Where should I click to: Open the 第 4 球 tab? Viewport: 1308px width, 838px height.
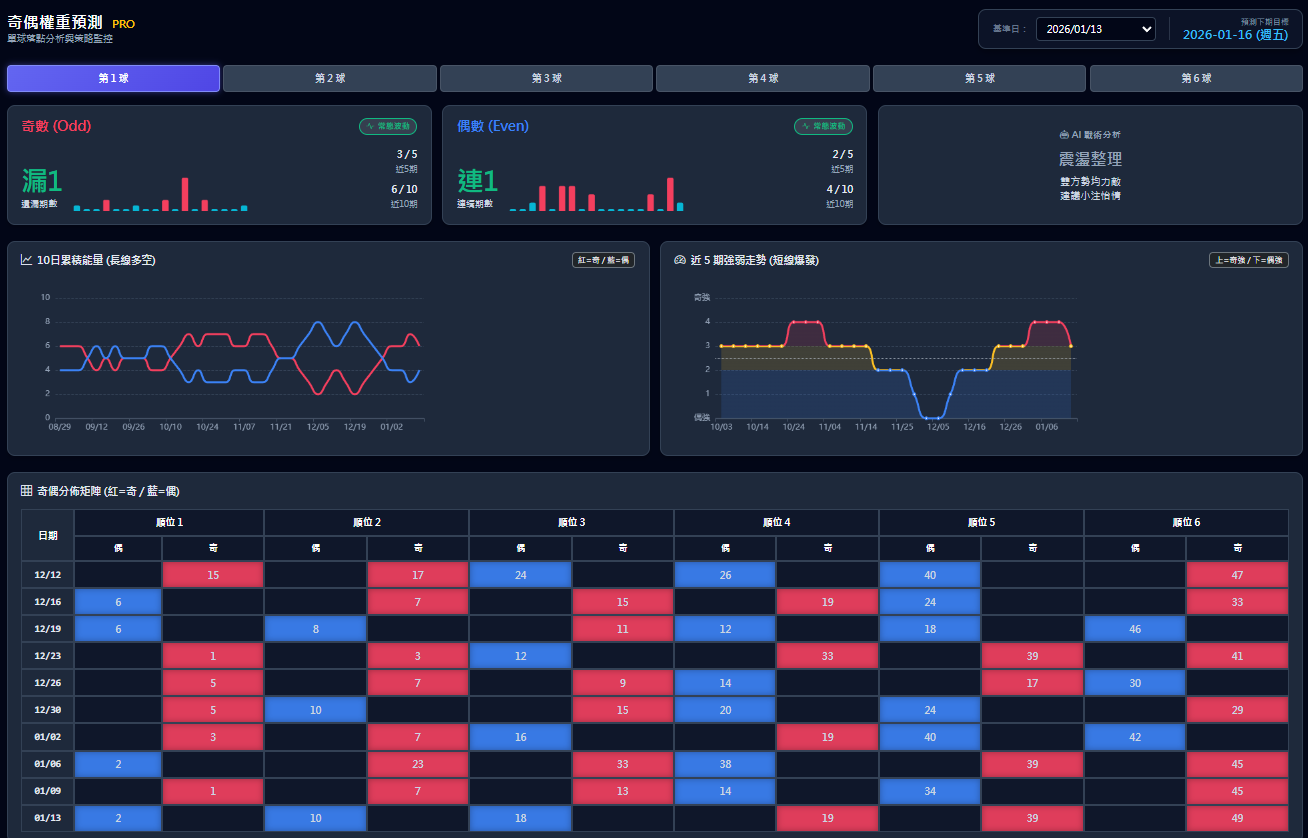tap(763, 78)
